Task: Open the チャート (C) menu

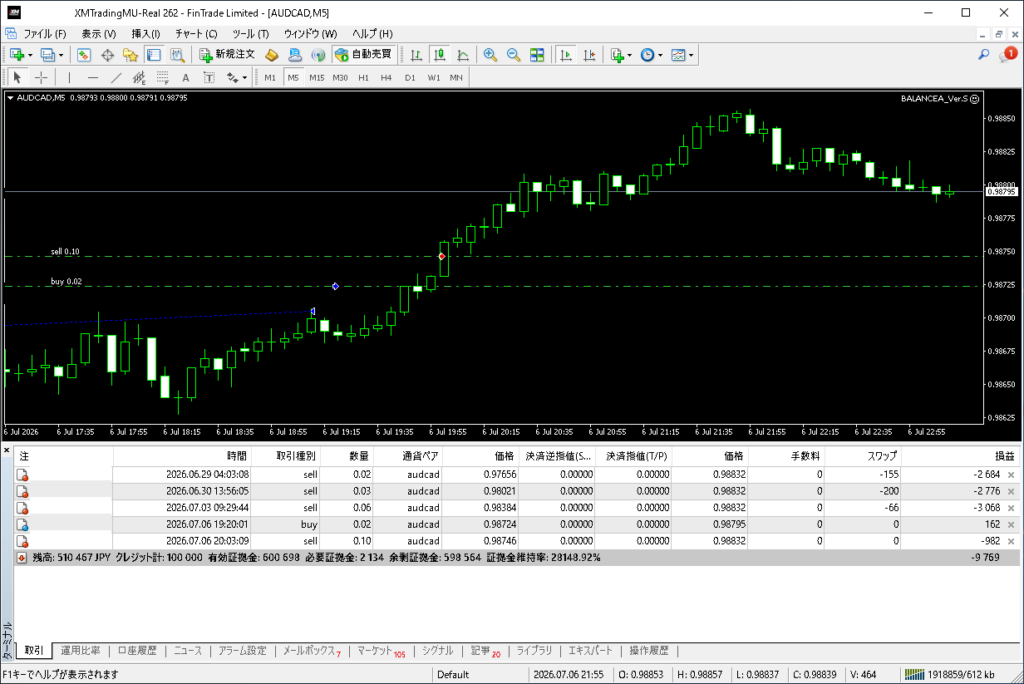Action: (196, 34)
